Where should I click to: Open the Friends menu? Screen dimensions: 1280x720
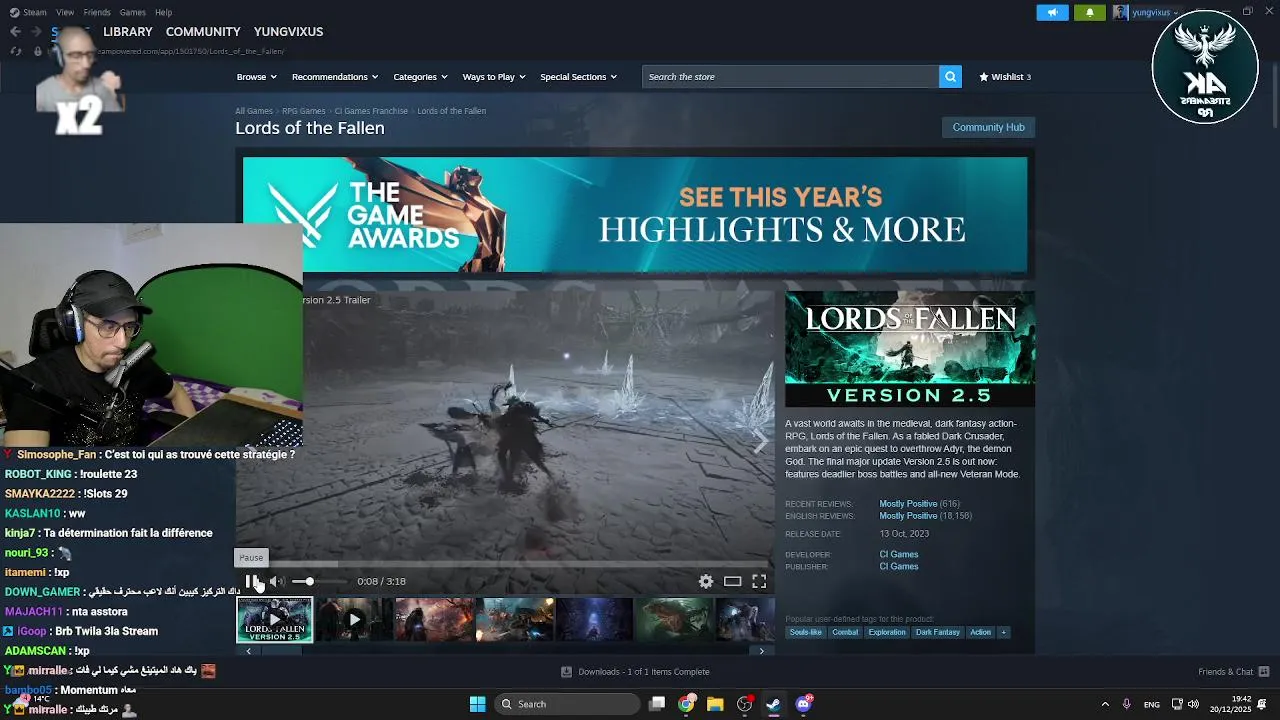pos(97,12)
